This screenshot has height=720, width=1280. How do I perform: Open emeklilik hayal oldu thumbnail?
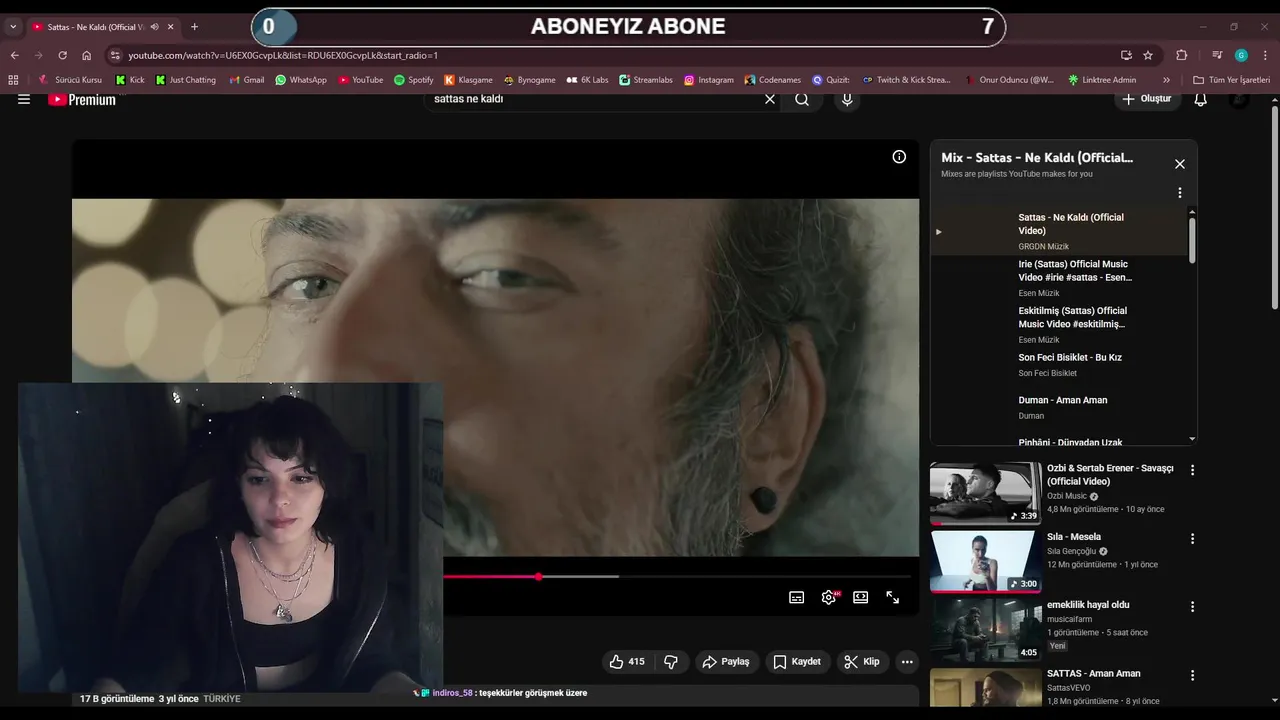(x=986, y=629)
